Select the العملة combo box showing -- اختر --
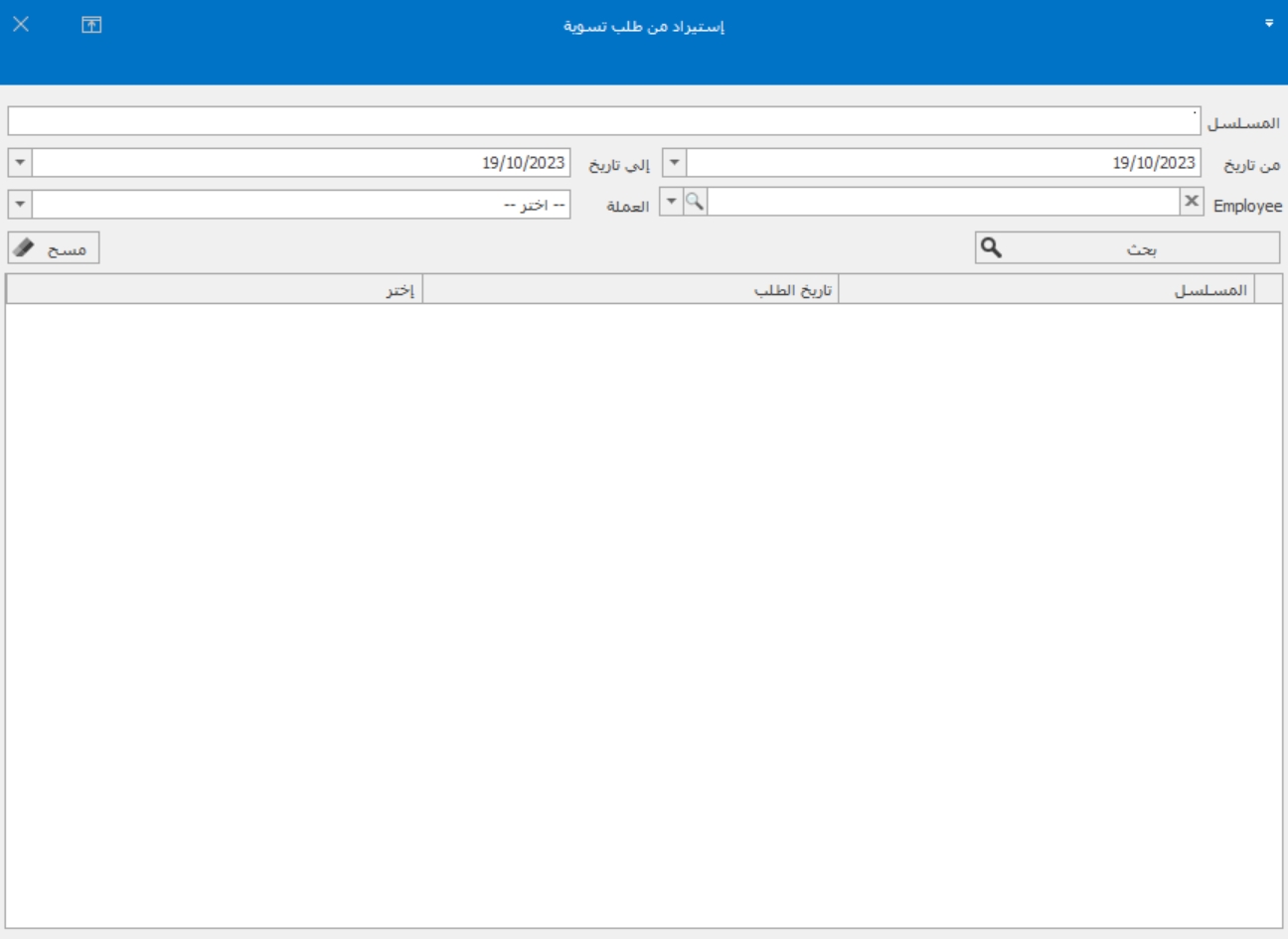The image size is (1288, 939). pos(300,205)
